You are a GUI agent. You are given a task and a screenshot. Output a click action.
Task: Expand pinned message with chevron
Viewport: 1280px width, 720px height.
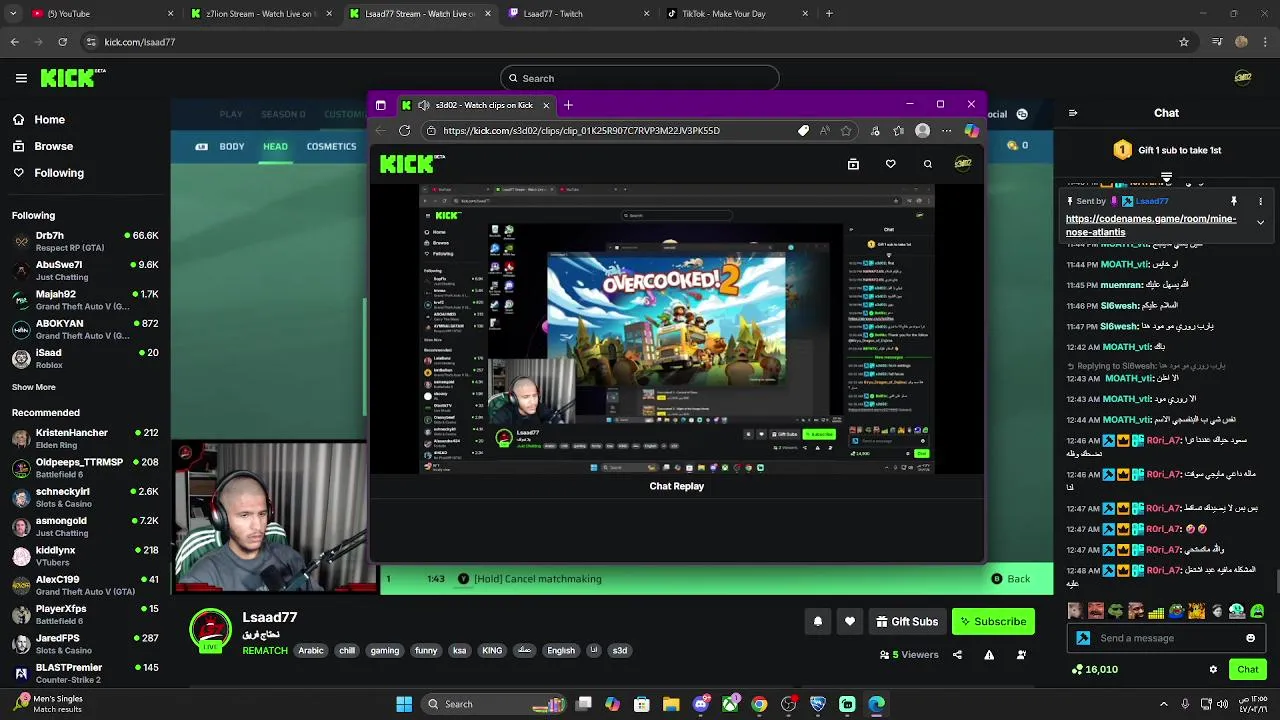click(1260, 222)
